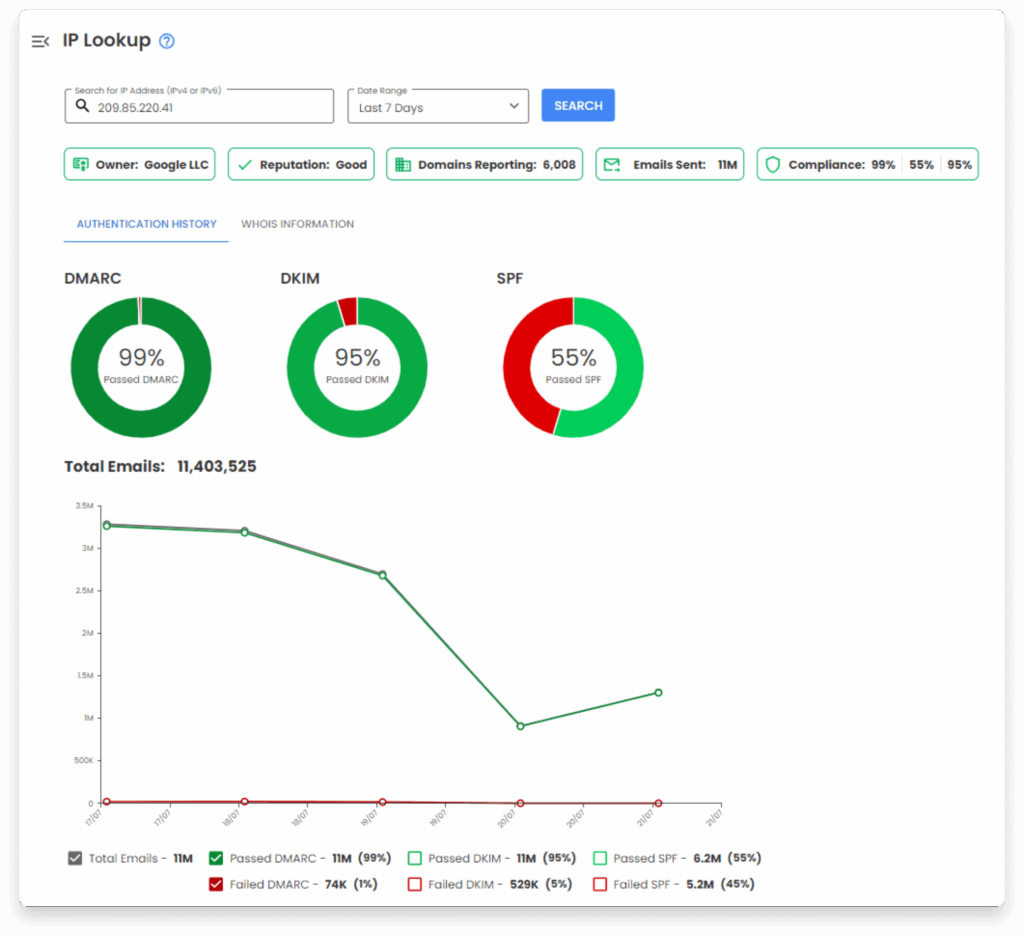This screenshot has height=936, width=1024.
Task: Click the Compliance percentages badge
Action: tap(867, 165)
